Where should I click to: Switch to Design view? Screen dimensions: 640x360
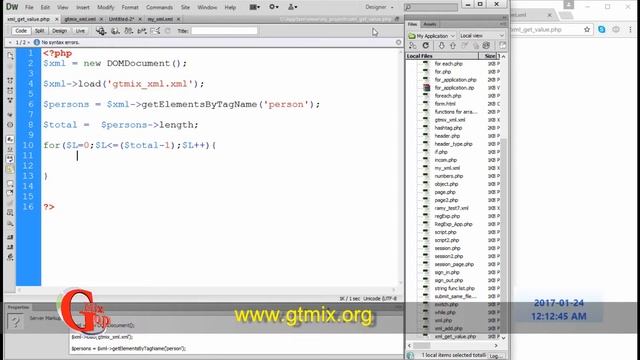pyautogui.click(x=59, y=31)
